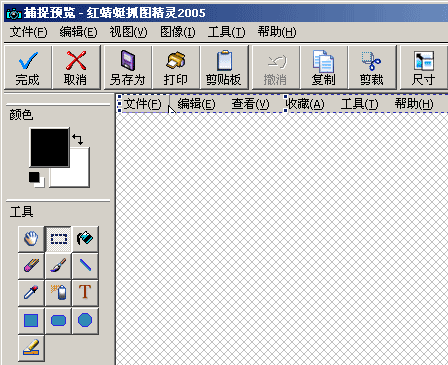Screen dimensions: 448x365
Task: Select the text T tool
Action: point(85,293)
